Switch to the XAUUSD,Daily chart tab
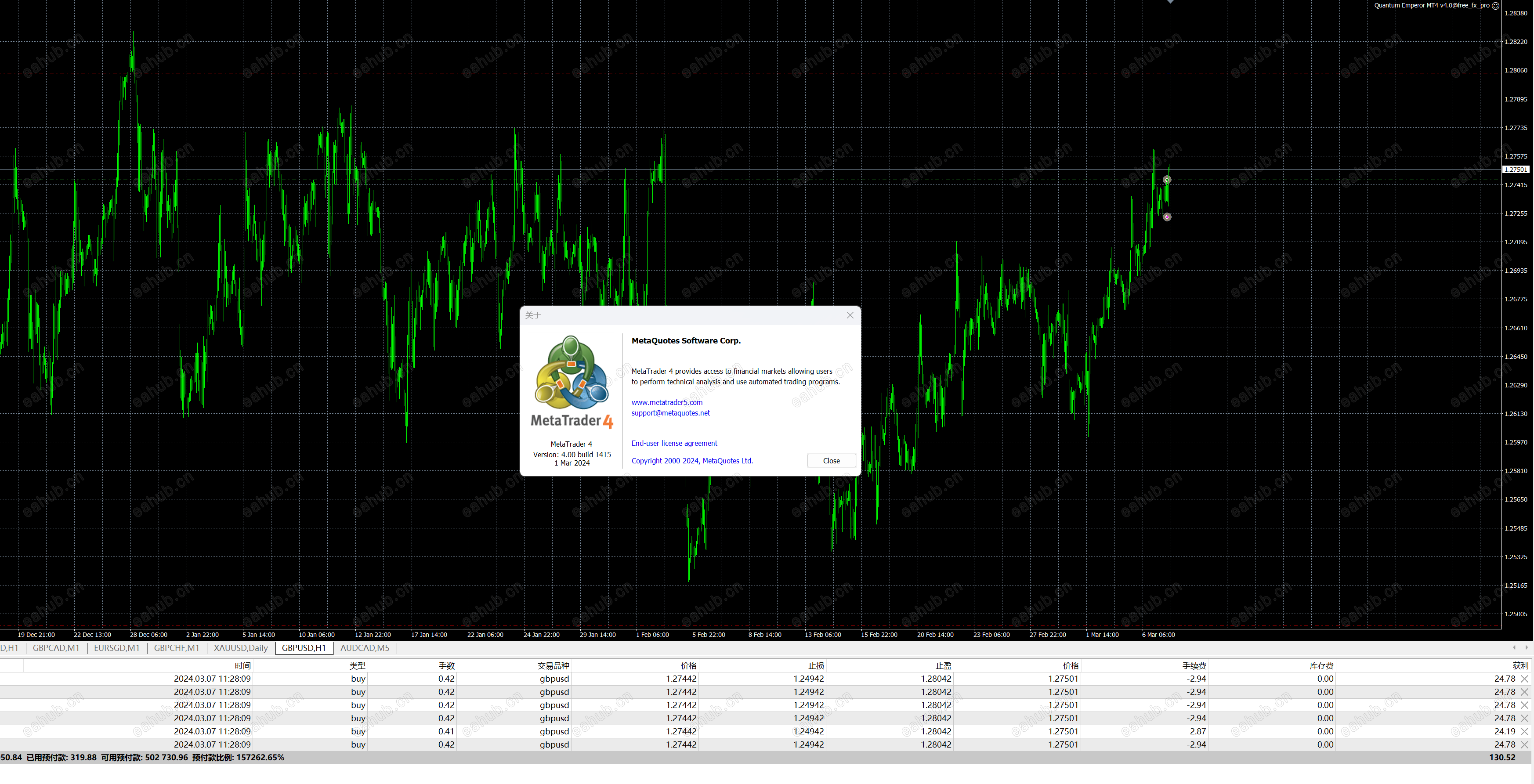The height and width of the screenshot is (784, 1534). click(x=241, y=648)
